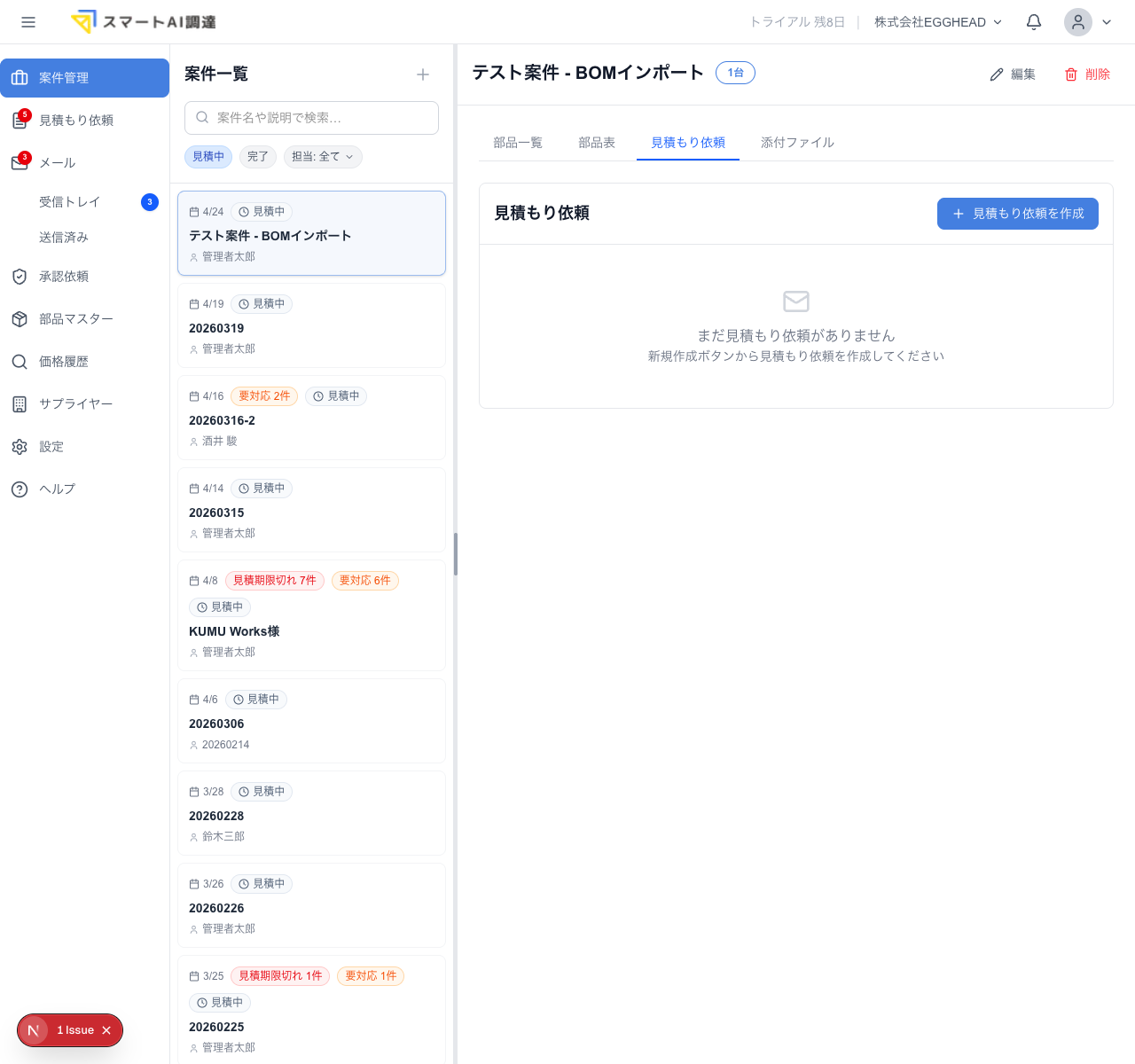Click the 価格履歴 magnifier icon
This screenshot has height=1064, width=1135.
(x=20, y=362)
